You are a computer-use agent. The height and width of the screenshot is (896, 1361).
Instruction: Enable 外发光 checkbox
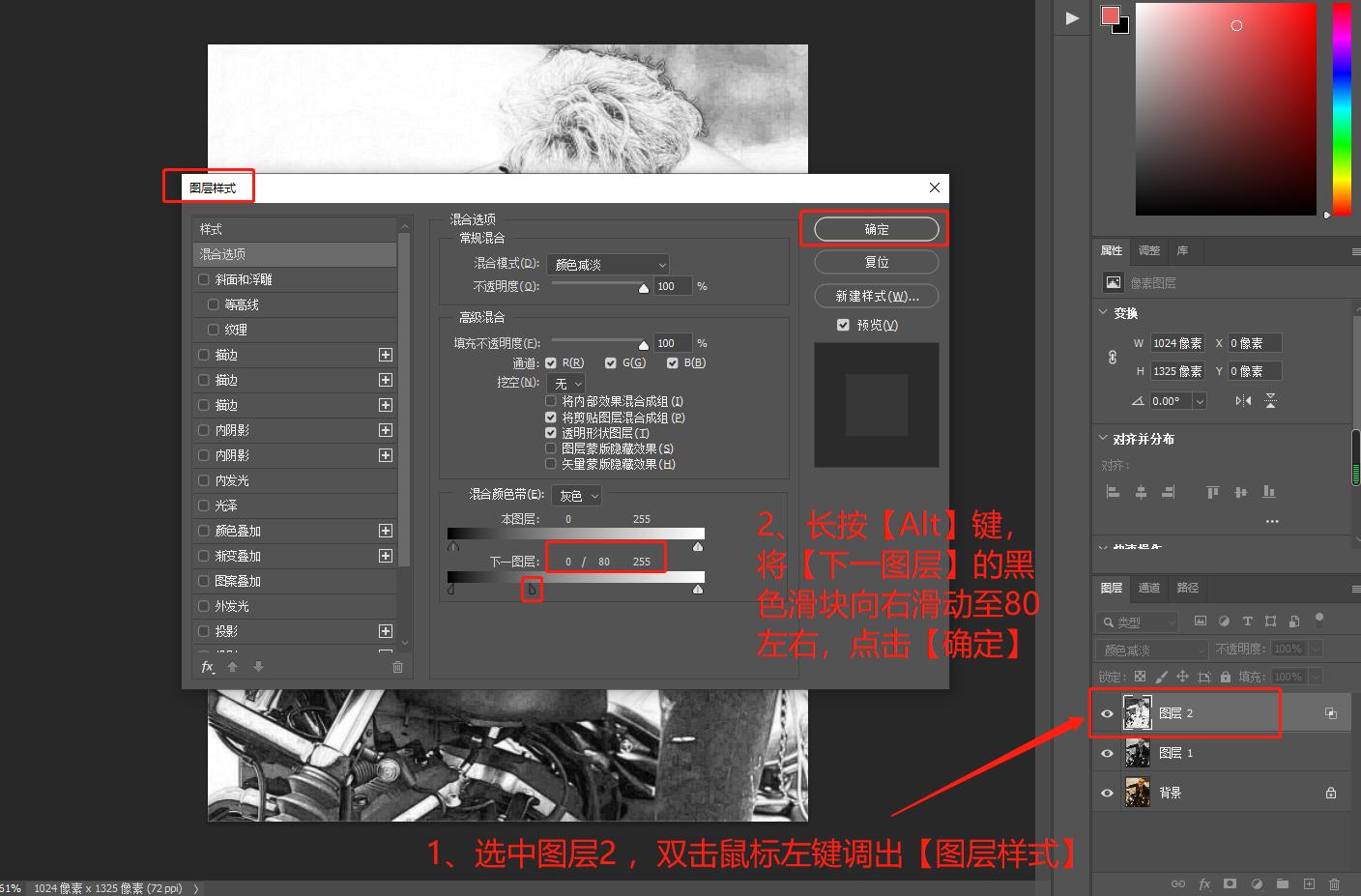click(x=203, y=606)
